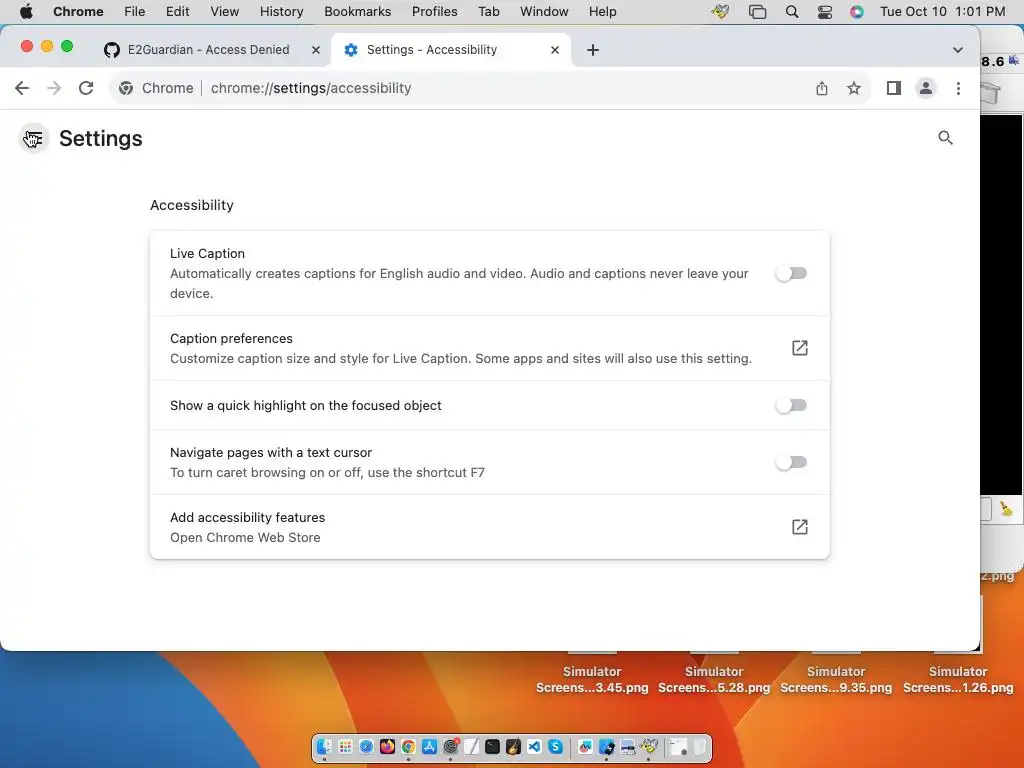
Task: Close the E2Guardian Access Denied tab
Action: [315, 50]
